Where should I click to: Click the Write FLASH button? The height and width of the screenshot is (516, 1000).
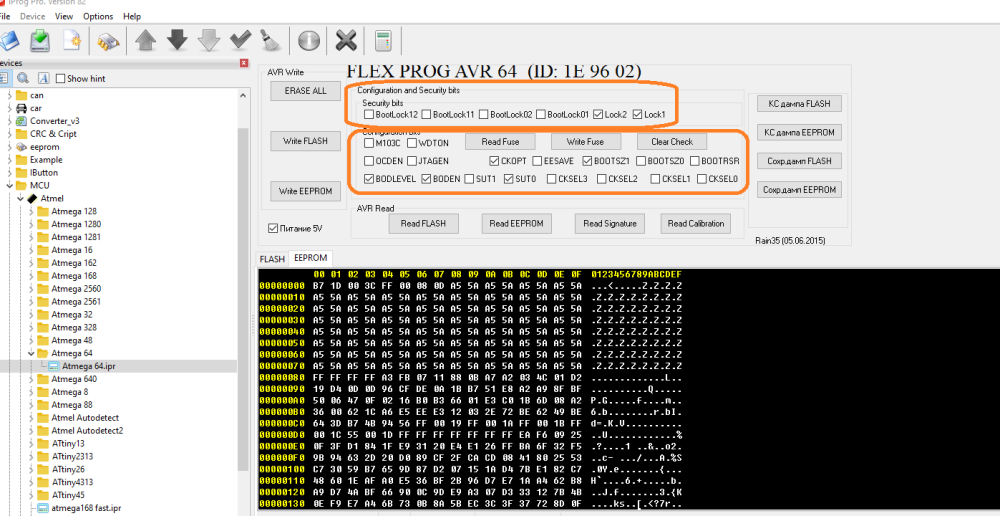tap(305, 141)
